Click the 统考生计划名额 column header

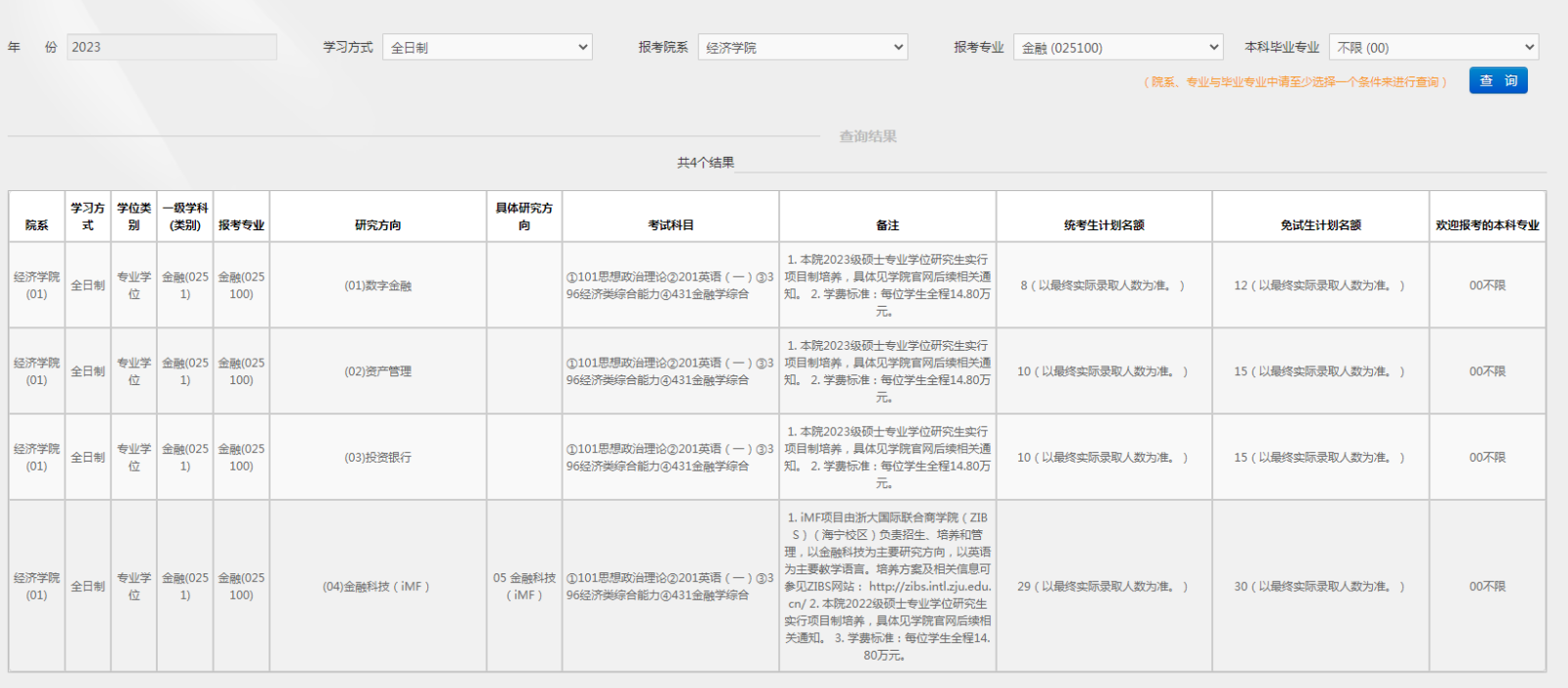click(1104, 217)
